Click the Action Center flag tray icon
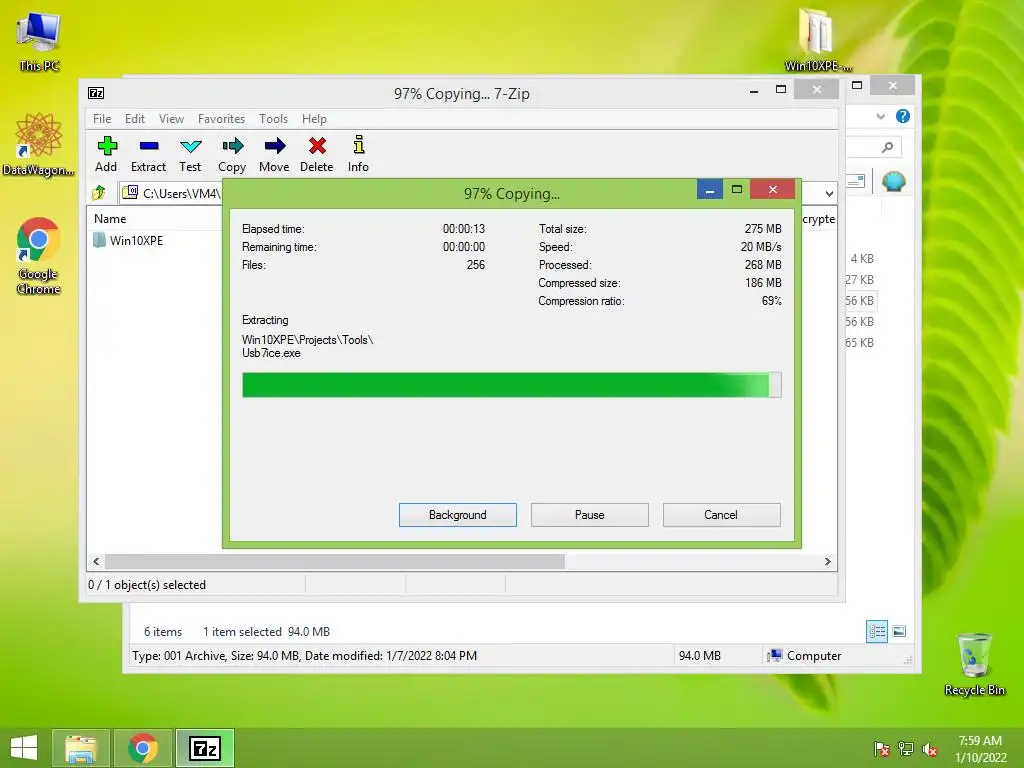Screen dimensions: 1024x768 click(882, 749)
